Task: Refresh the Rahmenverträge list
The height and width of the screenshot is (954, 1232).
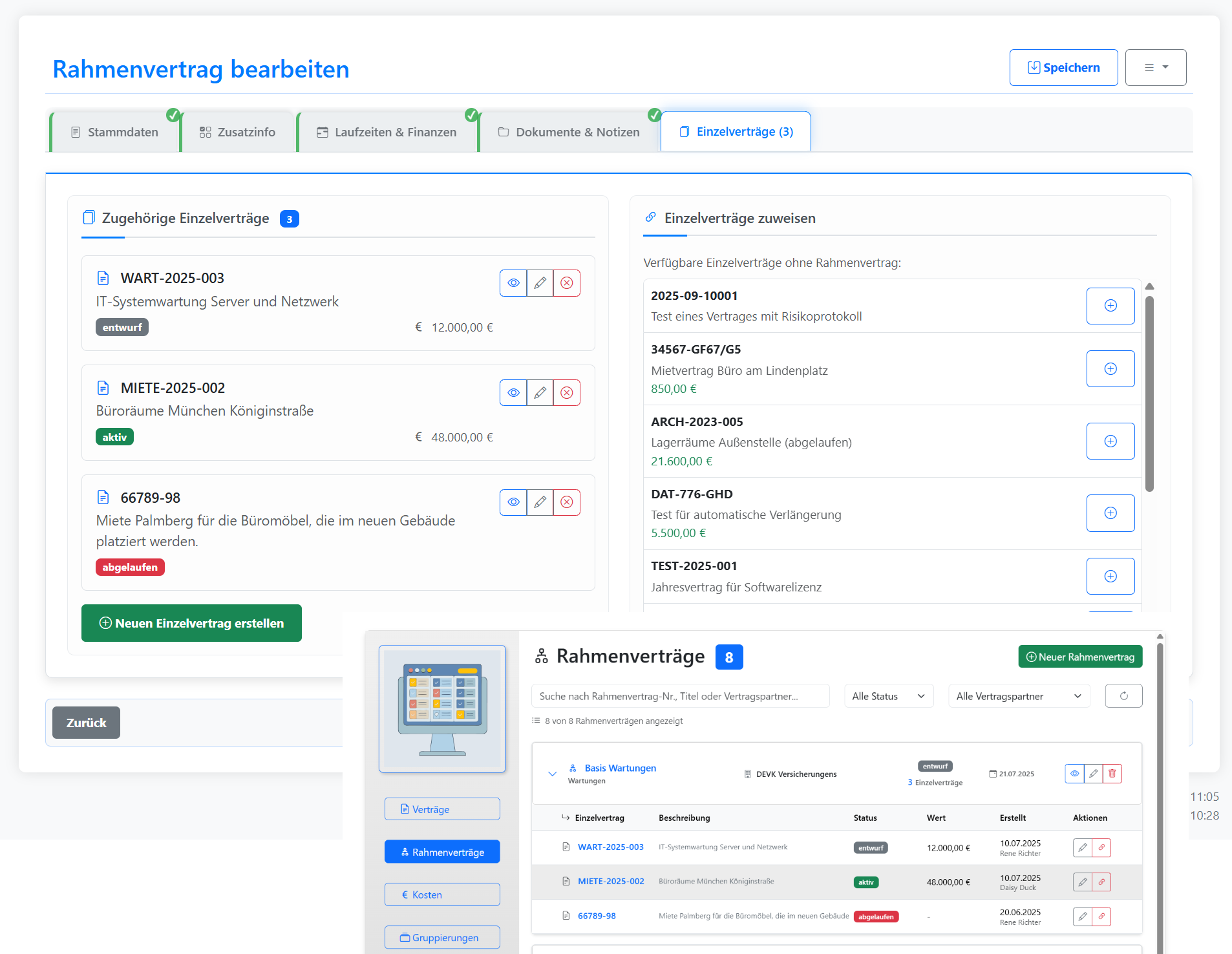Action: [1124, 695]
